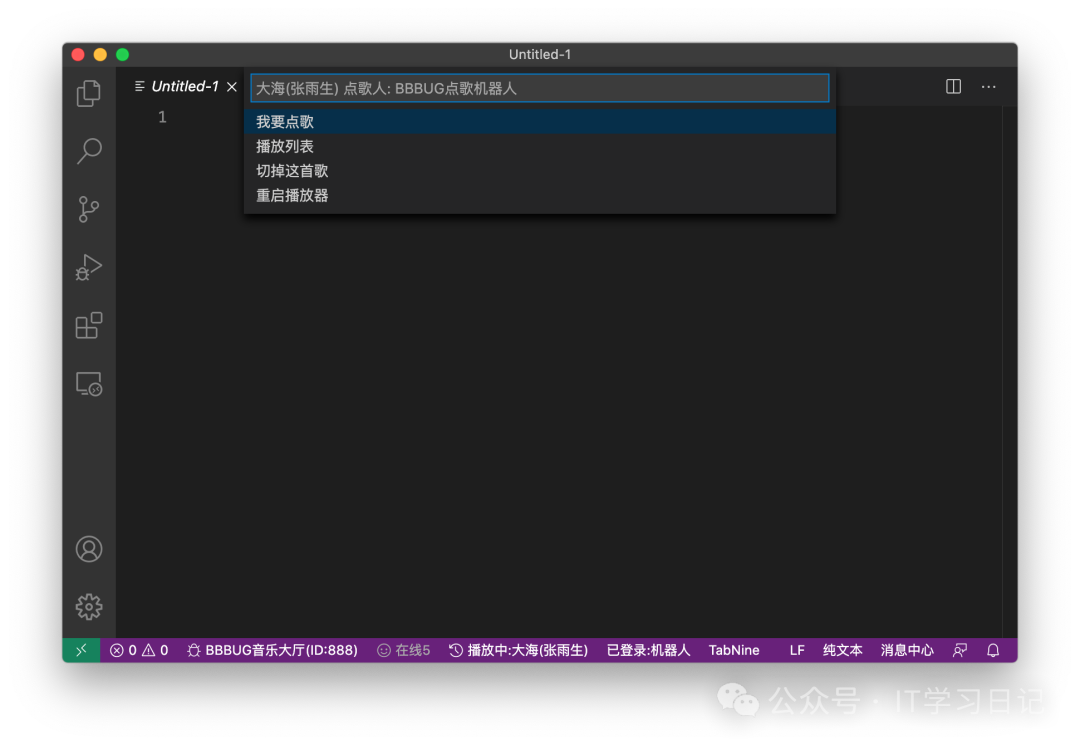Choose 重启播放器 option
Image resolution: width=1080 pixels, height=745 pixels.
pyautogui.click(x=292, y=196)
